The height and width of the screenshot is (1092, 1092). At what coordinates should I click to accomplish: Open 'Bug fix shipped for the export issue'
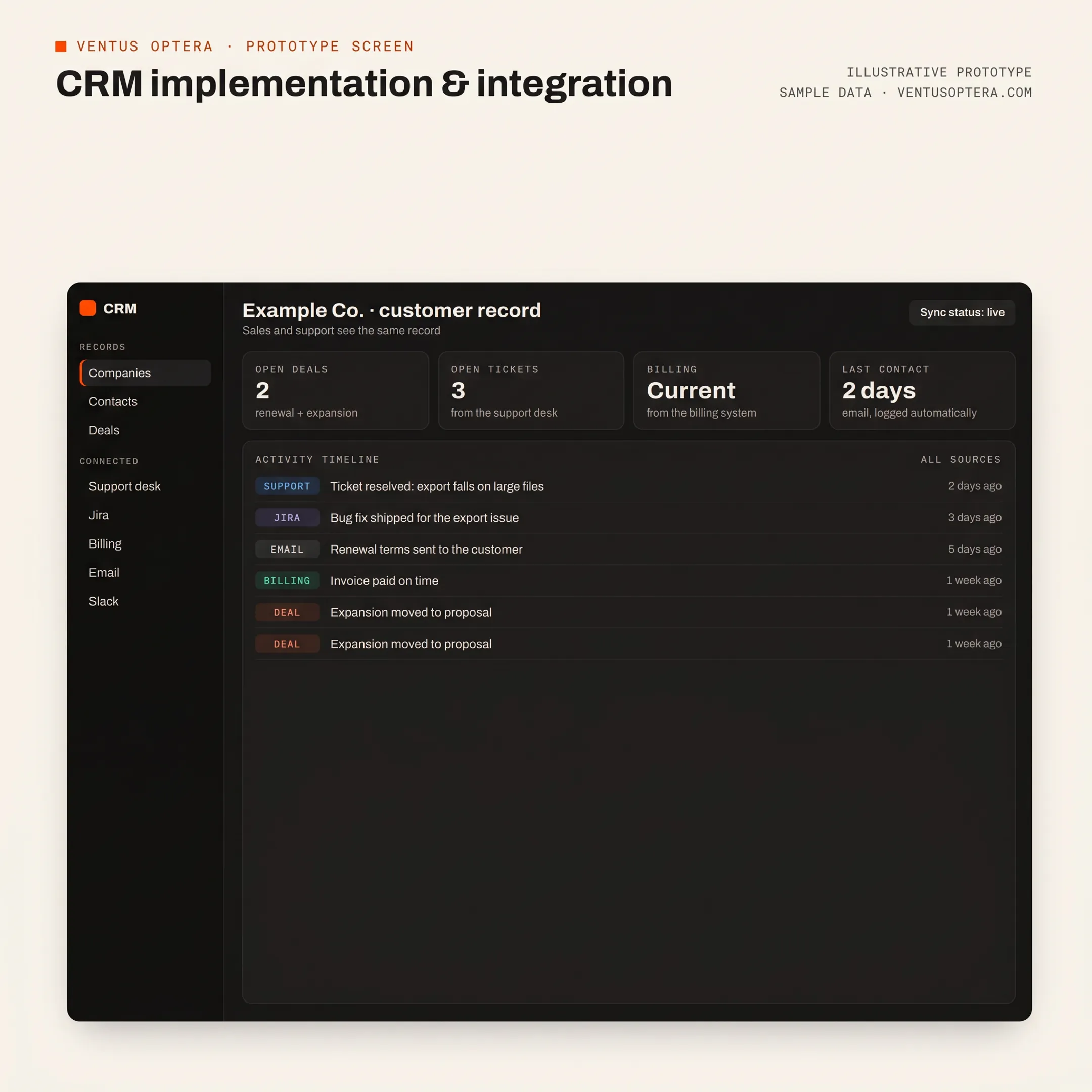pyautogui.click(x=425, y=518)
